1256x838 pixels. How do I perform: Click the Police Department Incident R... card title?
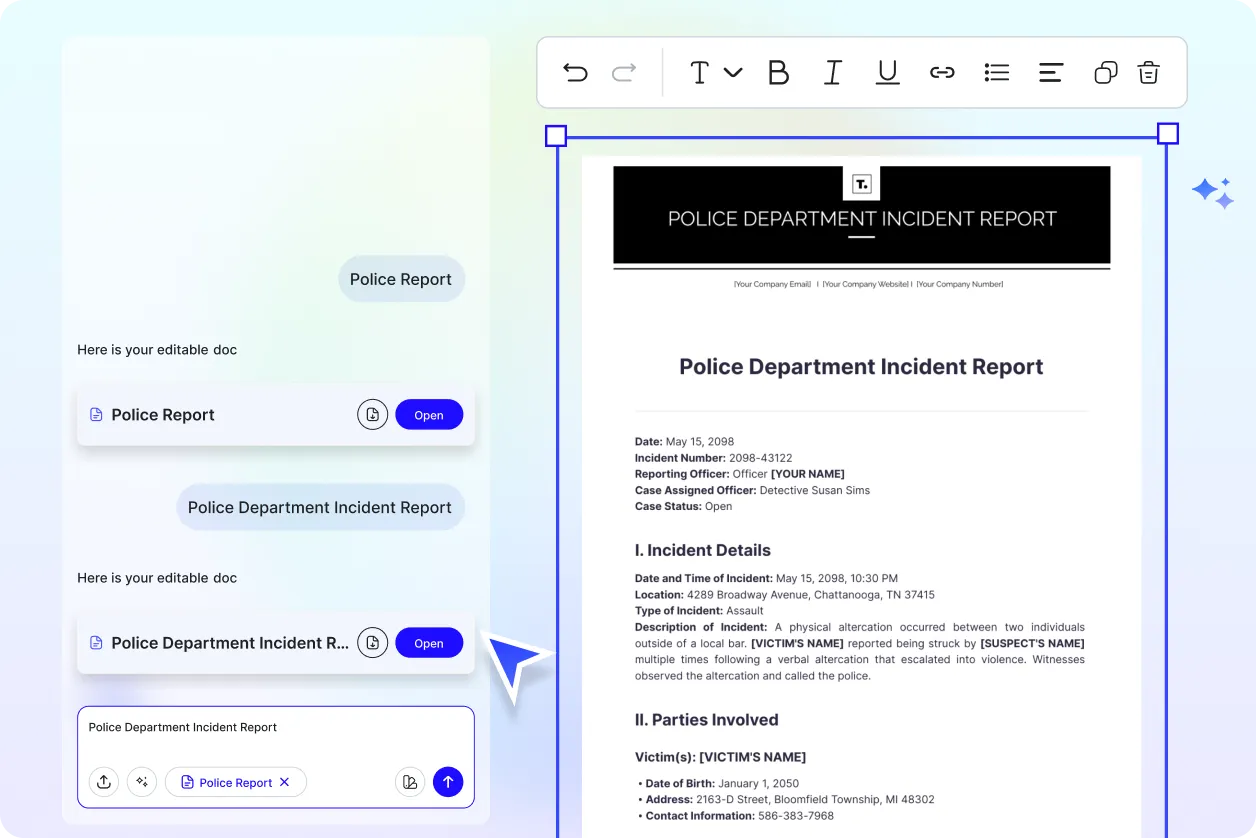(x=230, y=643)
